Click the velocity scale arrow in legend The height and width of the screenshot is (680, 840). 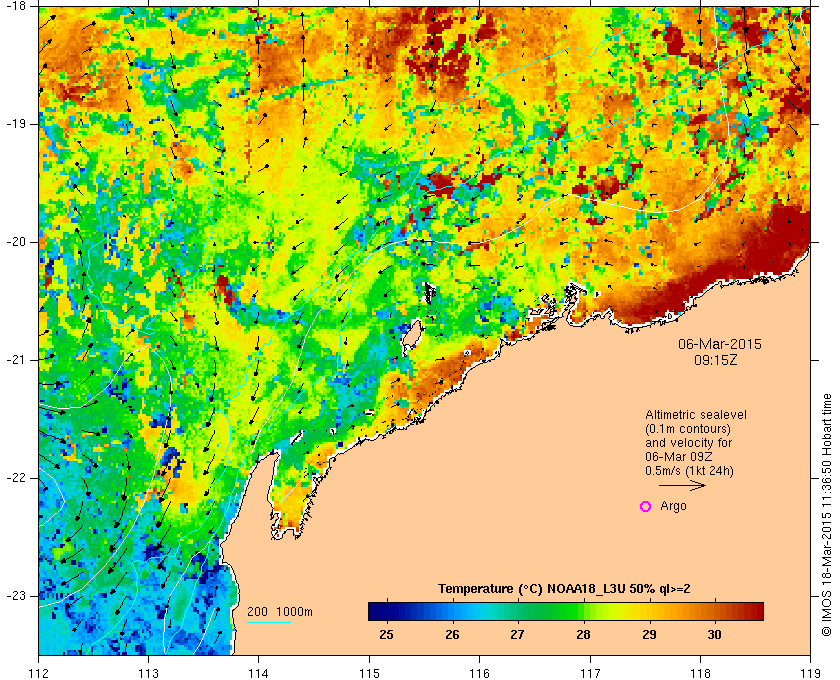pos(682,485)
